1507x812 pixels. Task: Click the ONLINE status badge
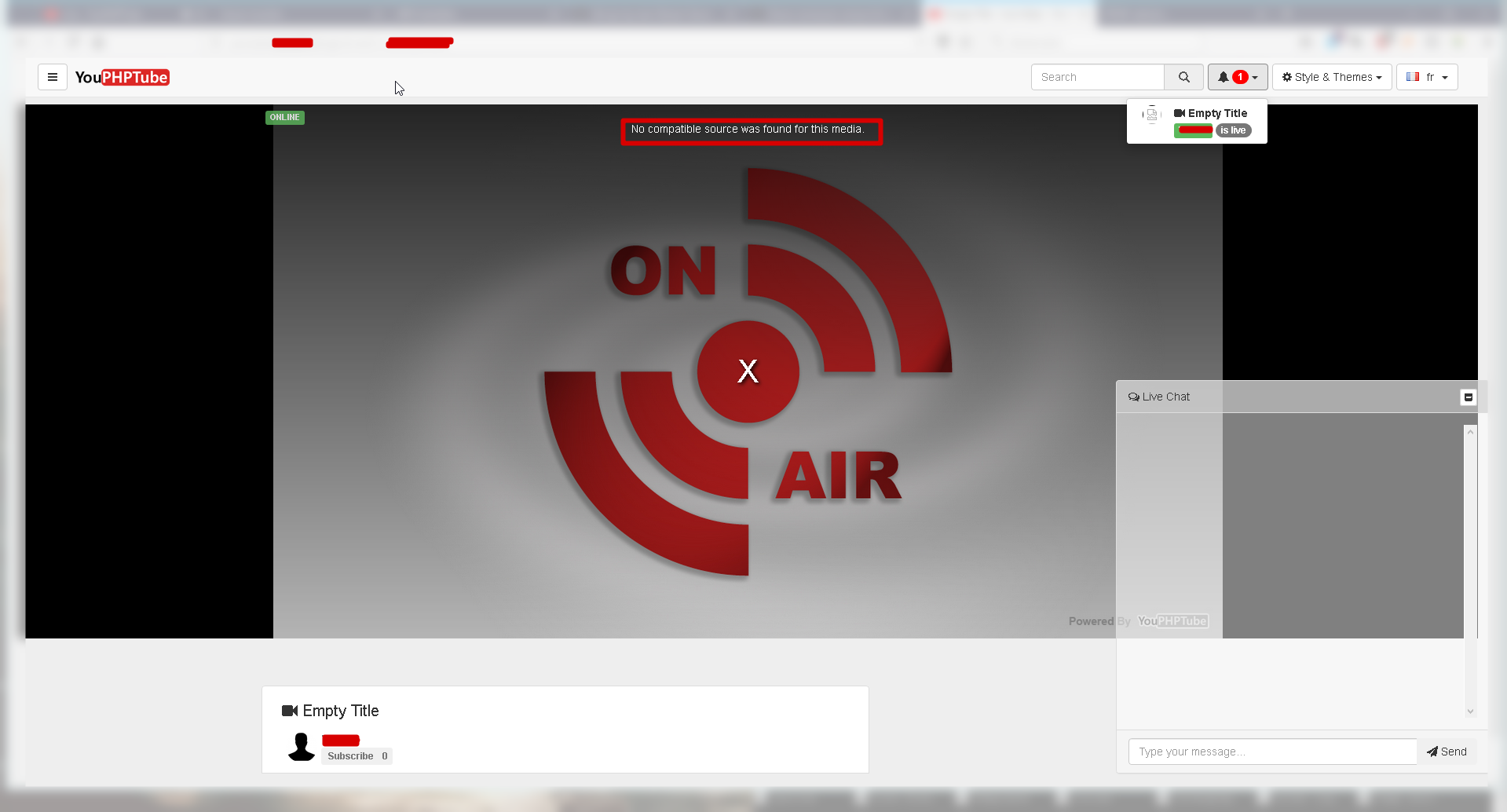click(x=284, y=118)
